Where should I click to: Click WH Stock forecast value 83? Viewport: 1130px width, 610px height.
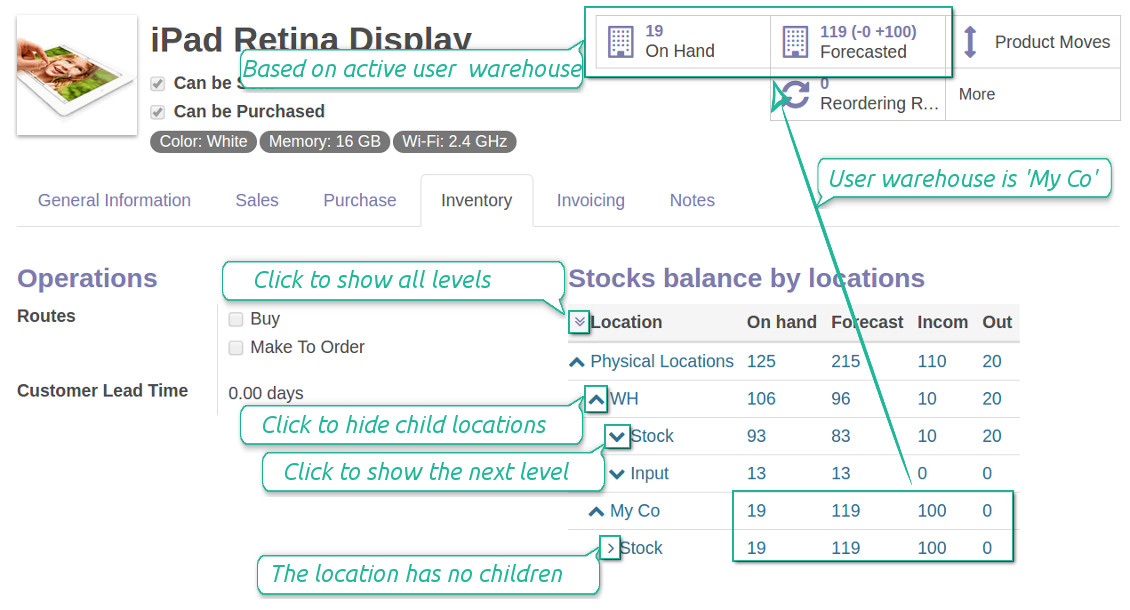pos(840,436)
